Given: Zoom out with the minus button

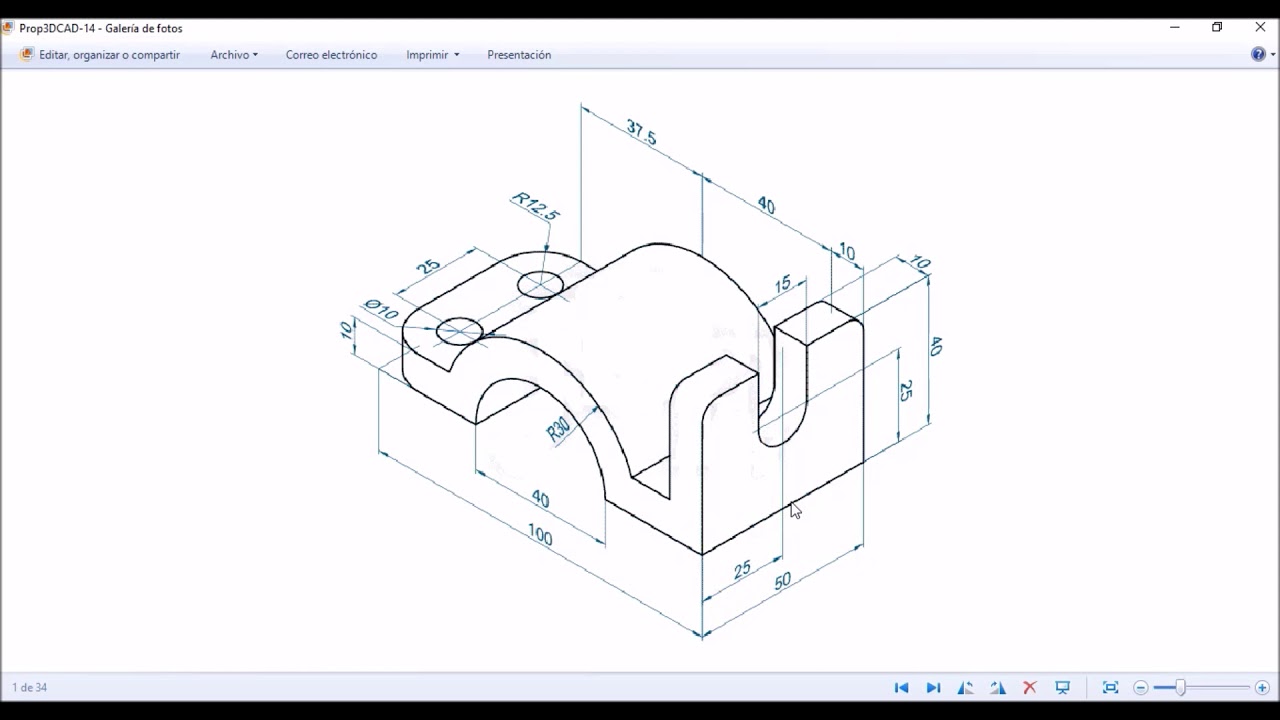Looking at the screenshot, I should pos(1141,688).
